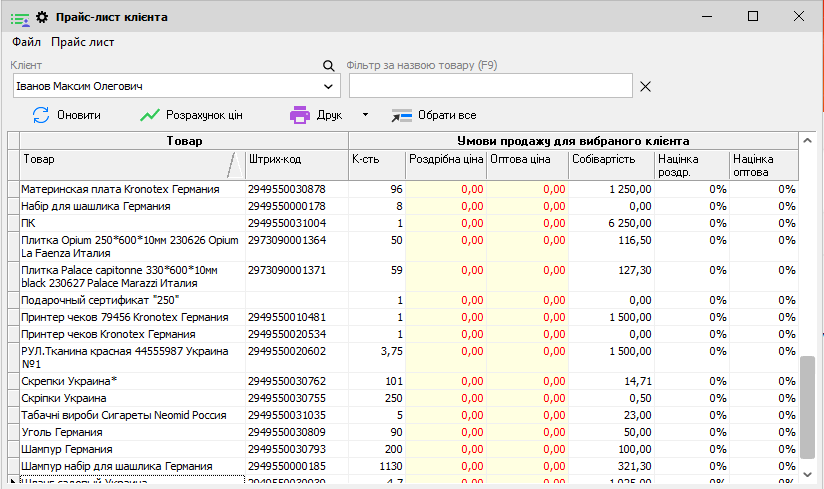The width and height of the screenshot is (824, 489).
Task: Open the Прайс лист menu
Action: pos(83,42)
